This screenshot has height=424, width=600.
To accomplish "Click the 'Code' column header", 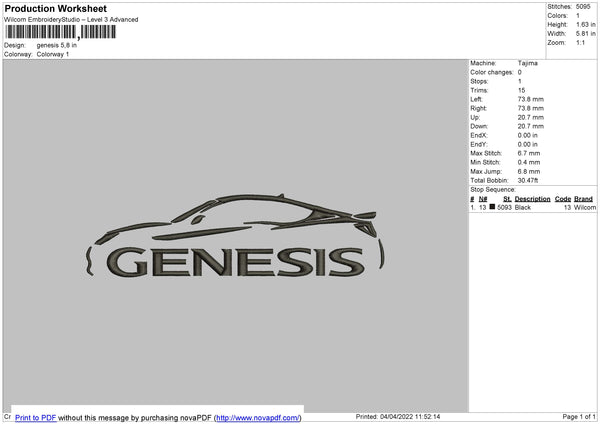I will coord(562,199).
